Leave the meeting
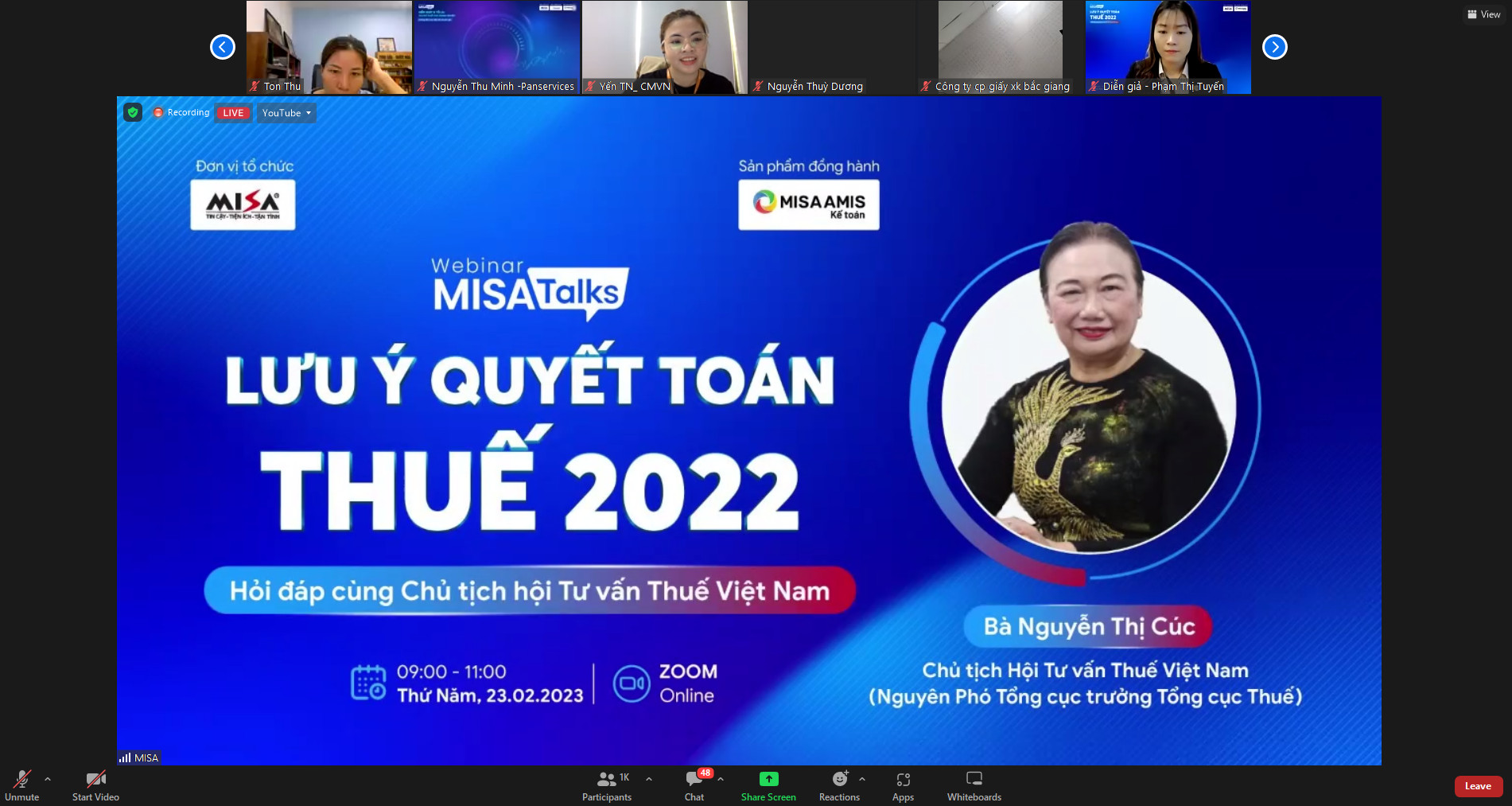This screenshot has height=806, width=1512. [1478, 786]
